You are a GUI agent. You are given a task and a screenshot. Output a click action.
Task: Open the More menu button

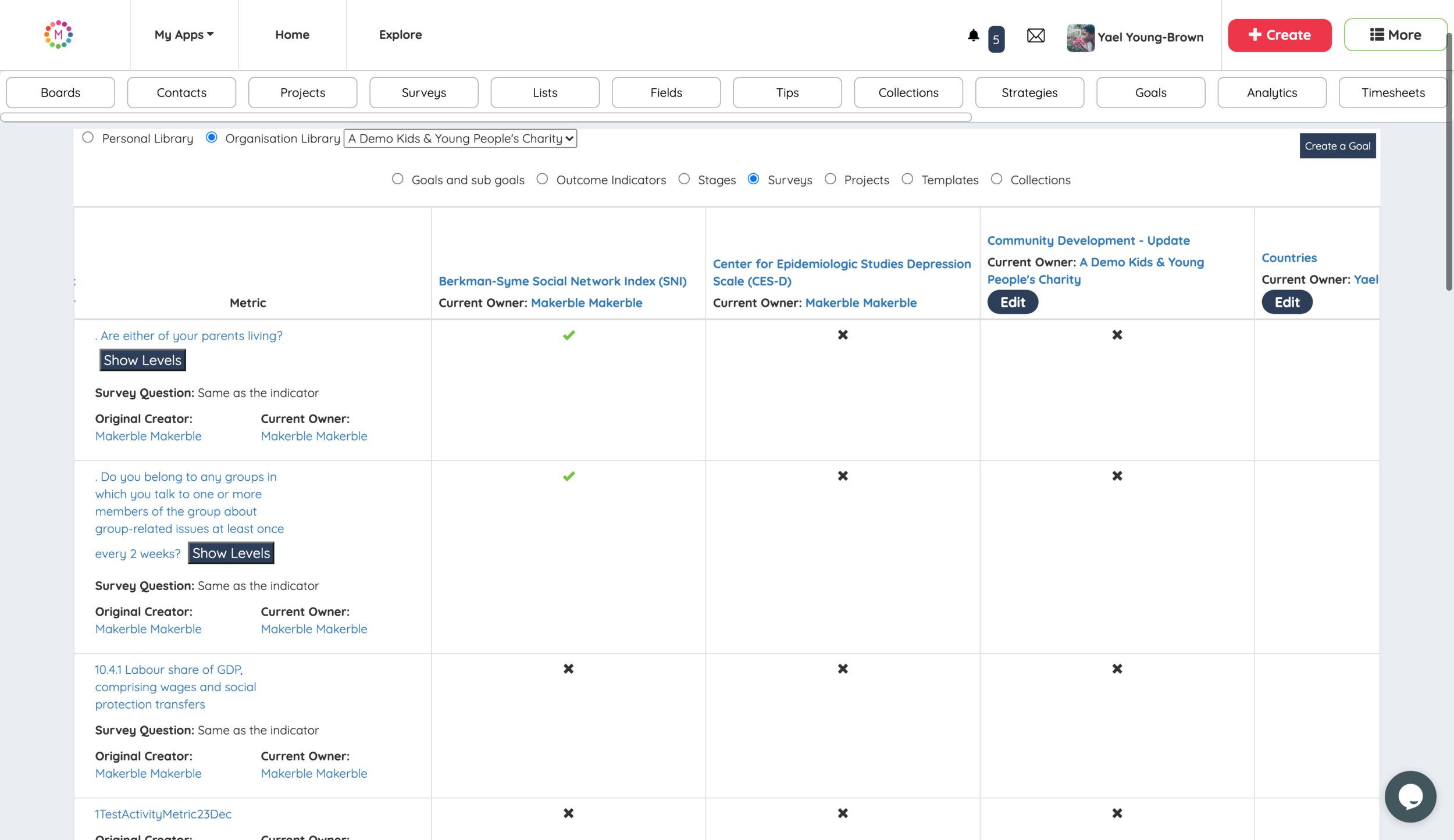click(1395, 35)
